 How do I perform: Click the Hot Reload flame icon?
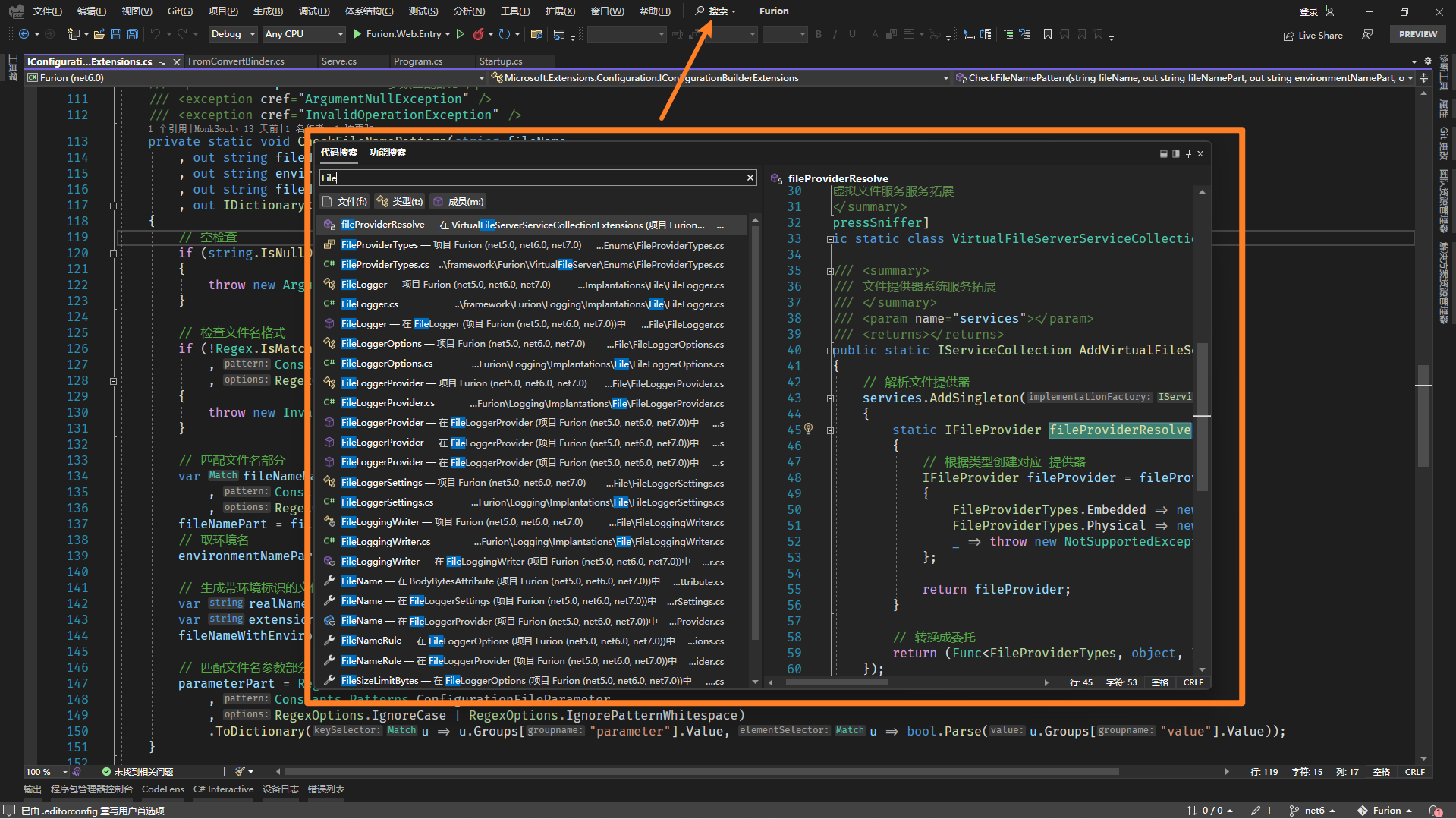(x=478, y=34)
